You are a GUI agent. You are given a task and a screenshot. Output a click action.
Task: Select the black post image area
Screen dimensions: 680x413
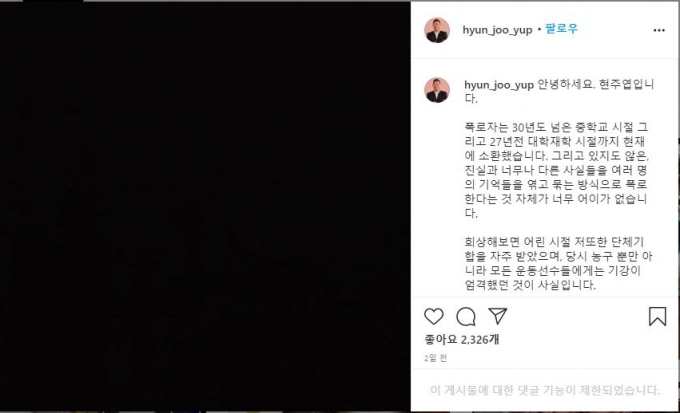205,206
